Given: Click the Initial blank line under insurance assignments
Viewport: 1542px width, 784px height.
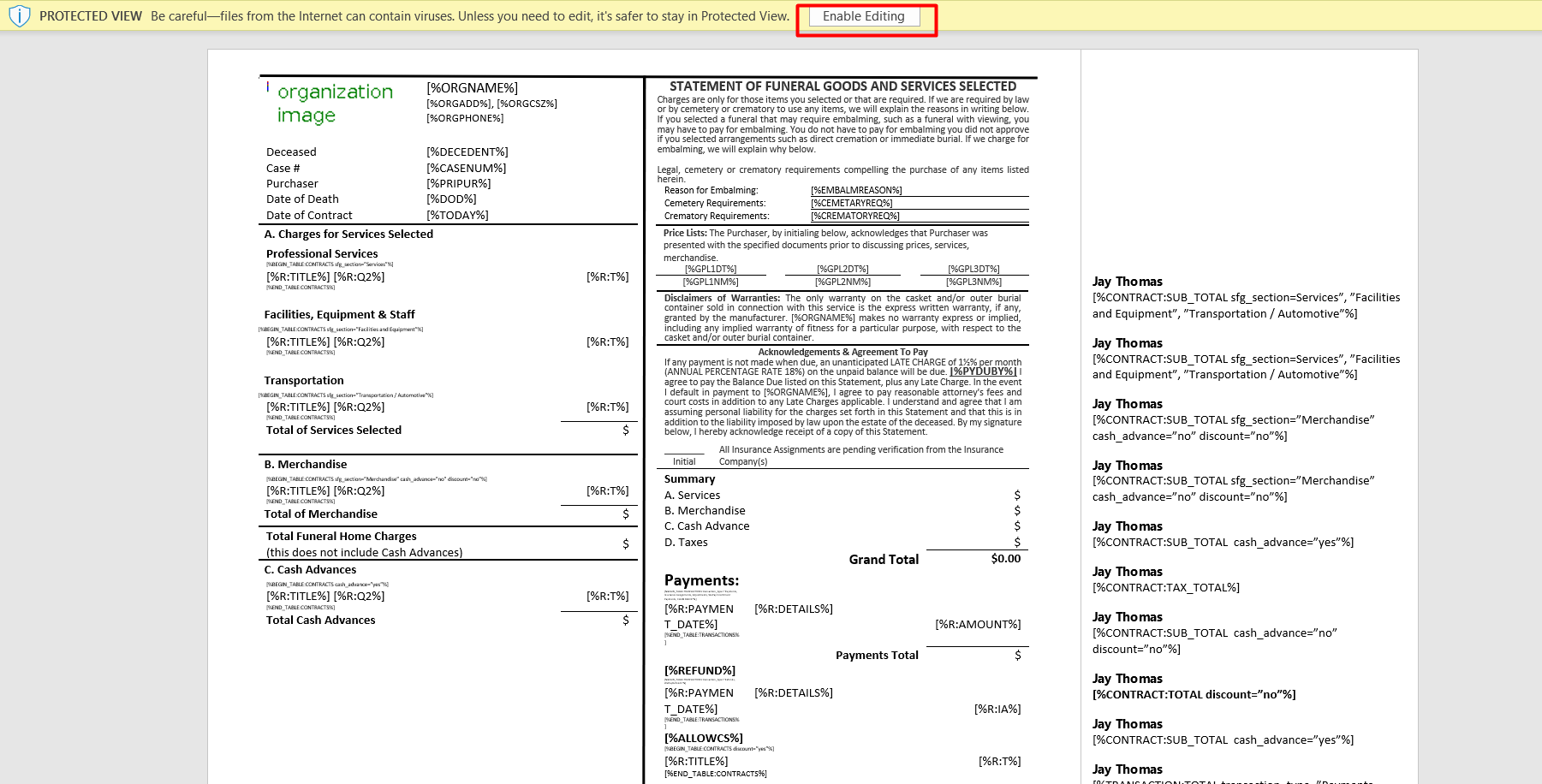Looking at the screenshot, I should click(x=684, y=454).
